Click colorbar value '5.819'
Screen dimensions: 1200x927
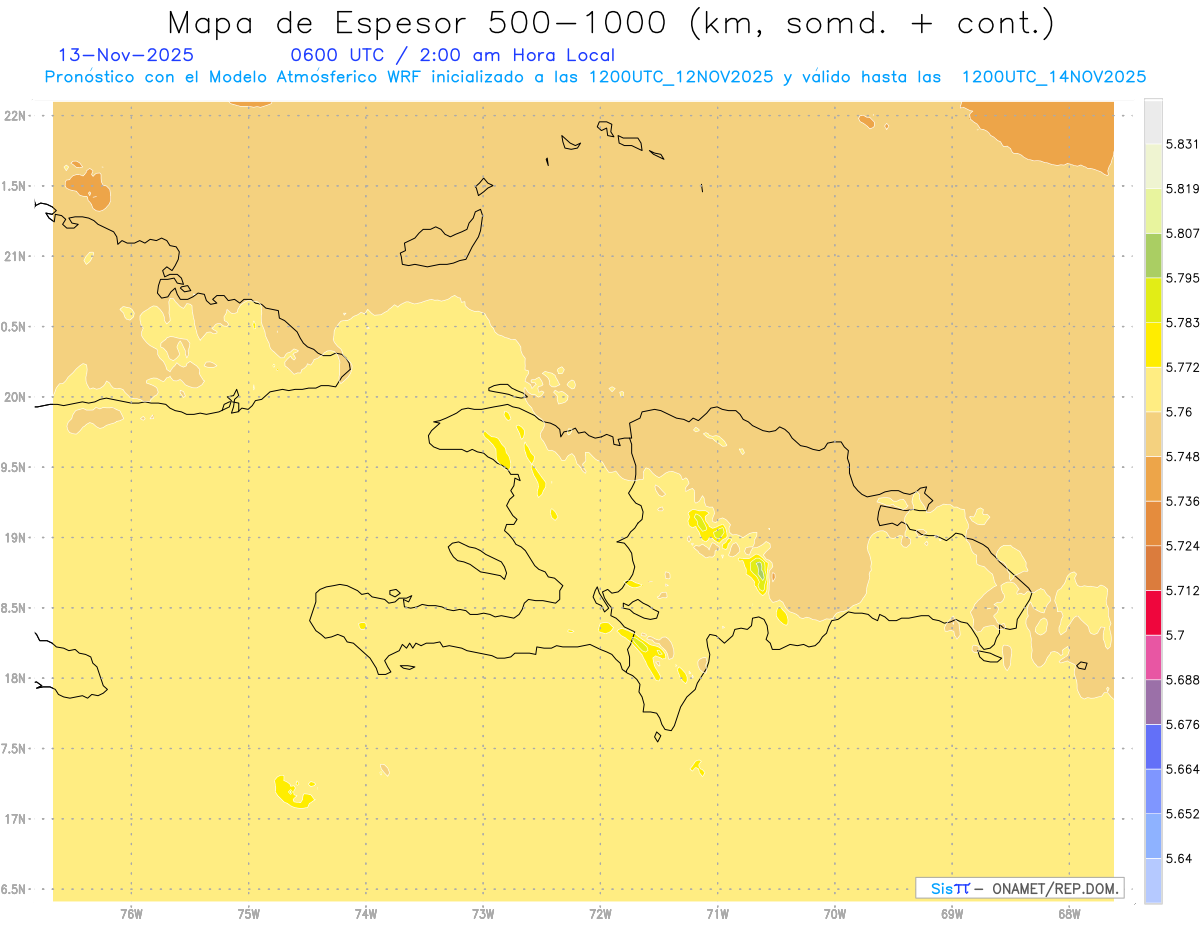click(1183, 189)
